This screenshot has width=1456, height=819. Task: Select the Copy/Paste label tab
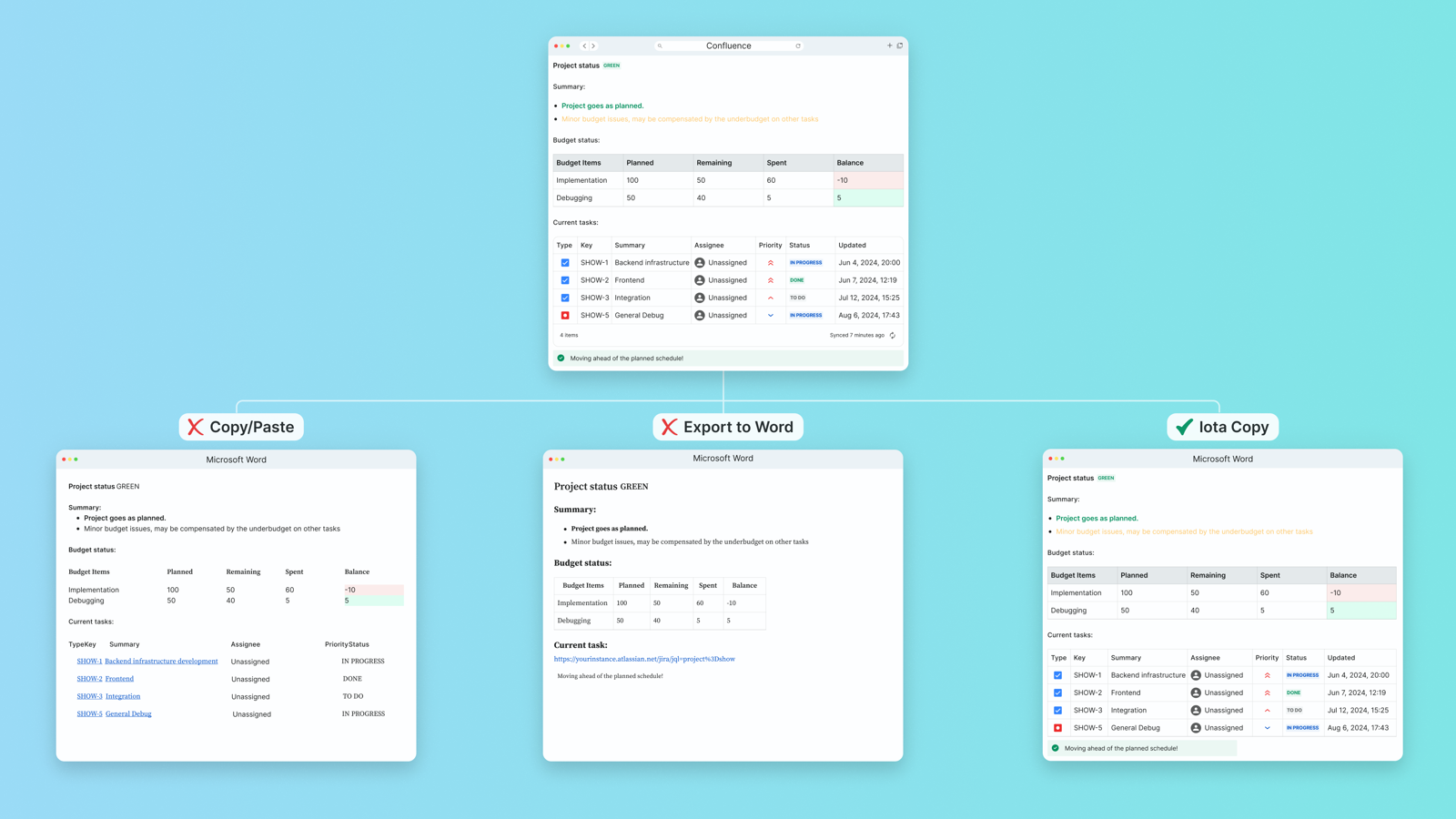241,427
